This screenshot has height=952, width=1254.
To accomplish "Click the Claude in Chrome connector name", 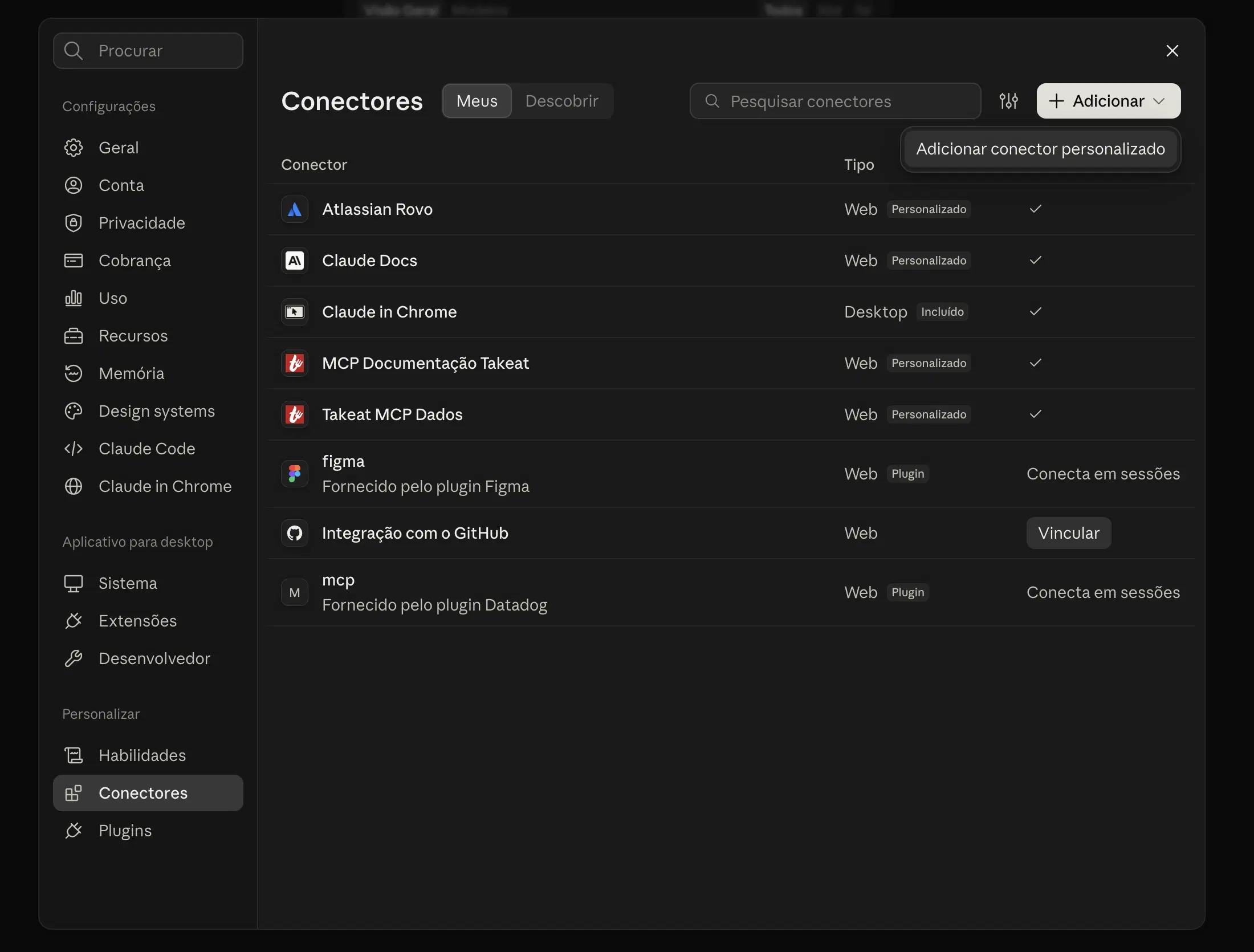I will coord(389,312).
